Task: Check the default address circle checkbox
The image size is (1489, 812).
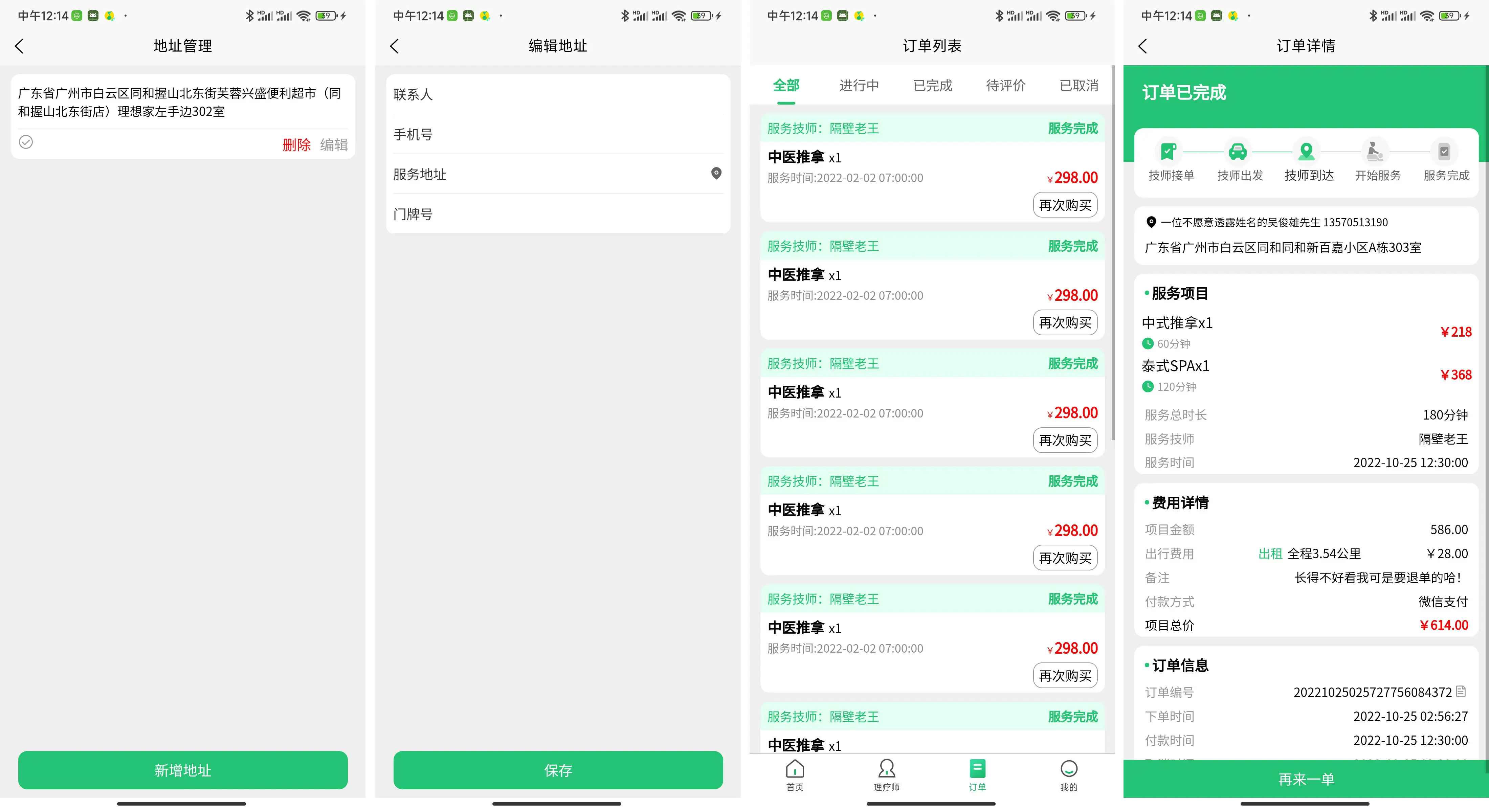Action: pos(26,142)
